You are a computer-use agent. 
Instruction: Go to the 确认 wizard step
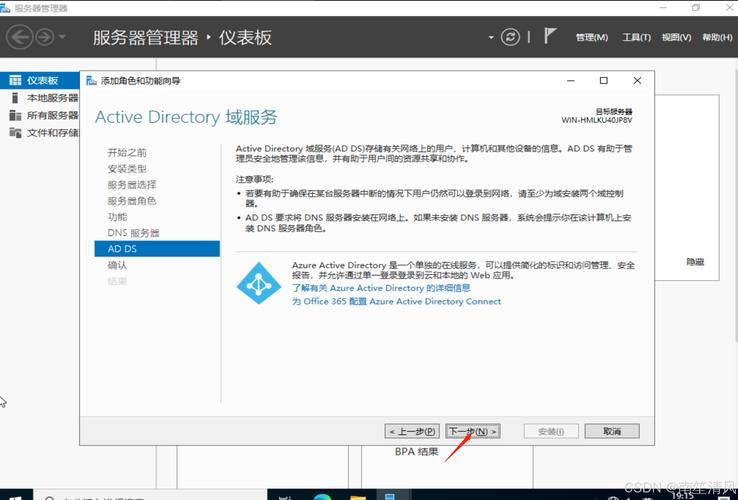coord(117,265)
